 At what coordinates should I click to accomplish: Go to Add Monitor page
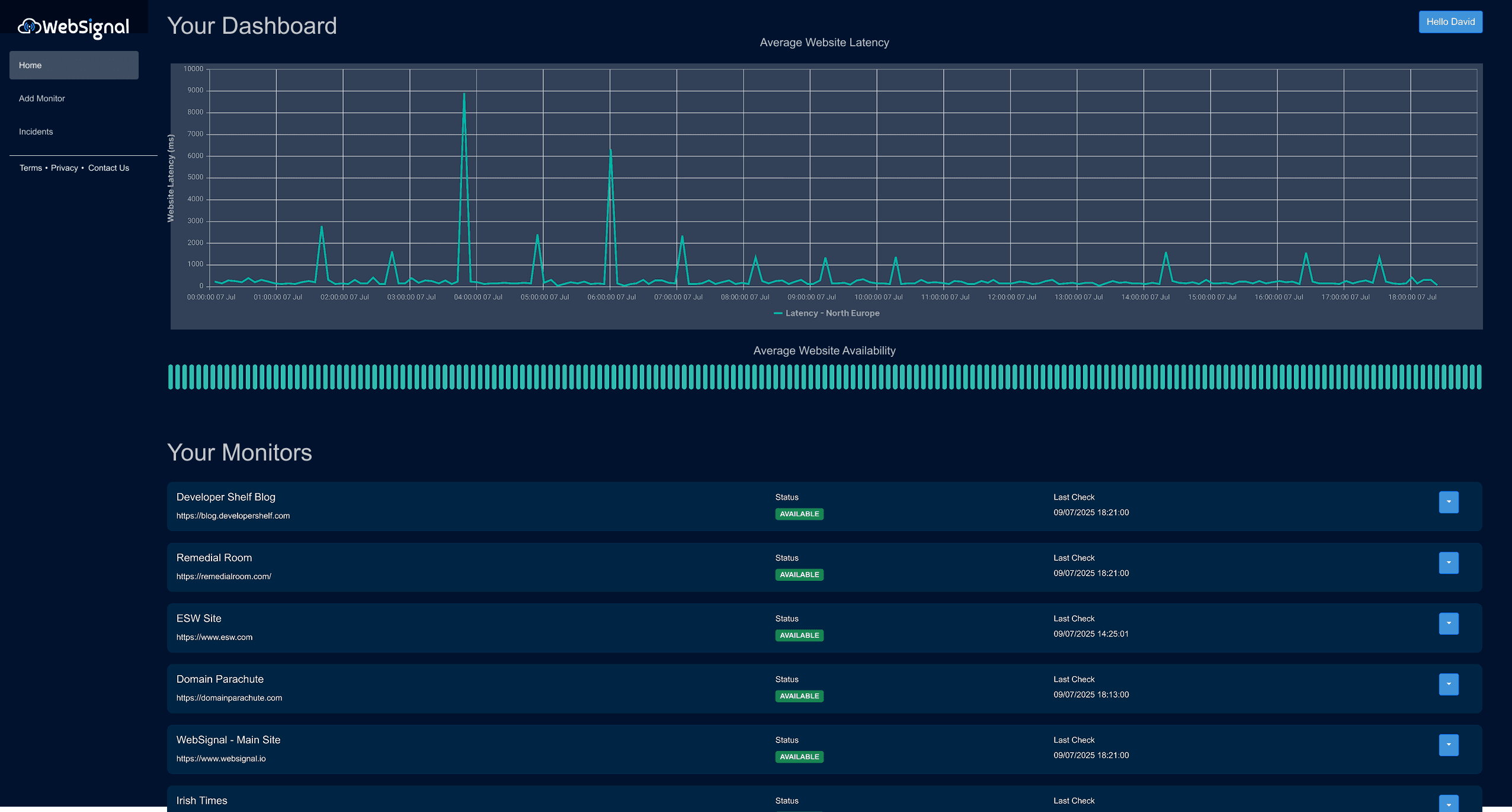[x=42, y=98]
